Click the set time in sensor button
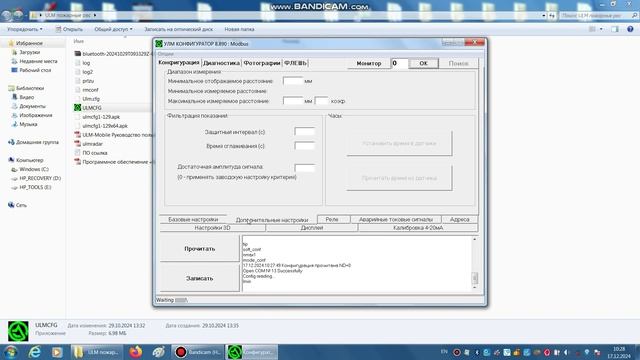 (399, 144)
